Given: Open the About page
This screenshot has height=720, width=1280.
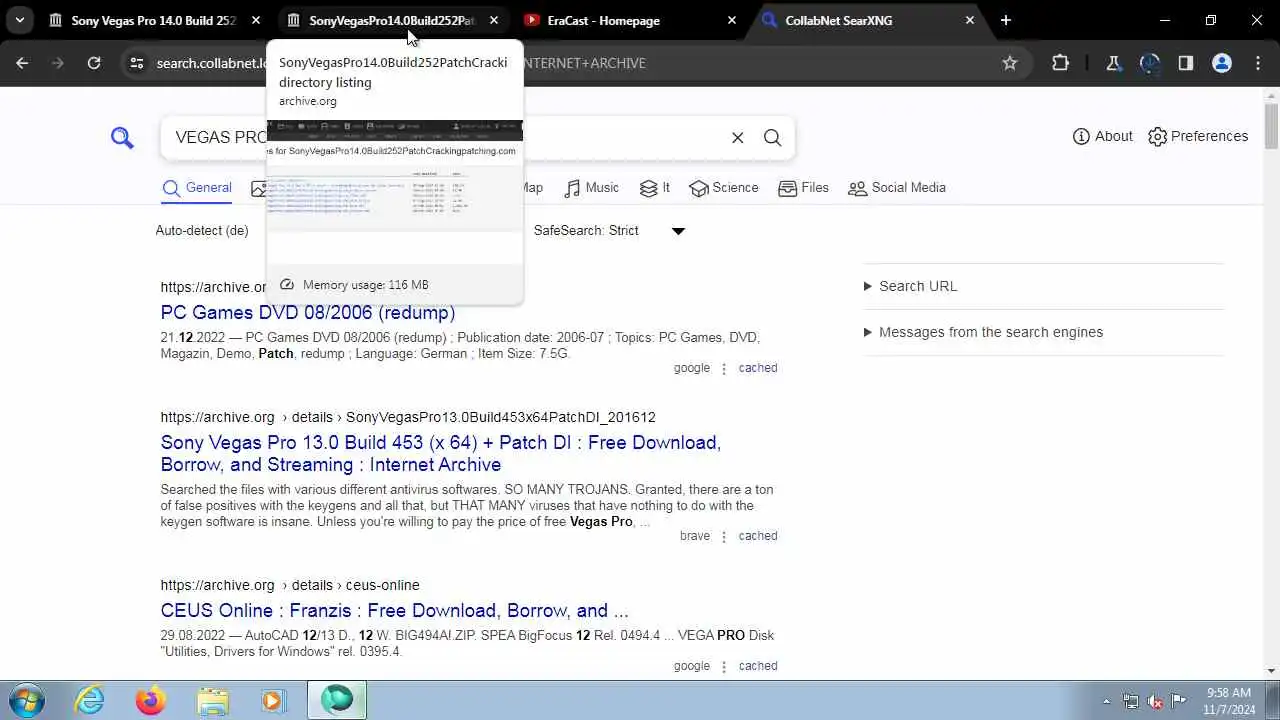Looking at the screenshot, I should point(1103,136).
